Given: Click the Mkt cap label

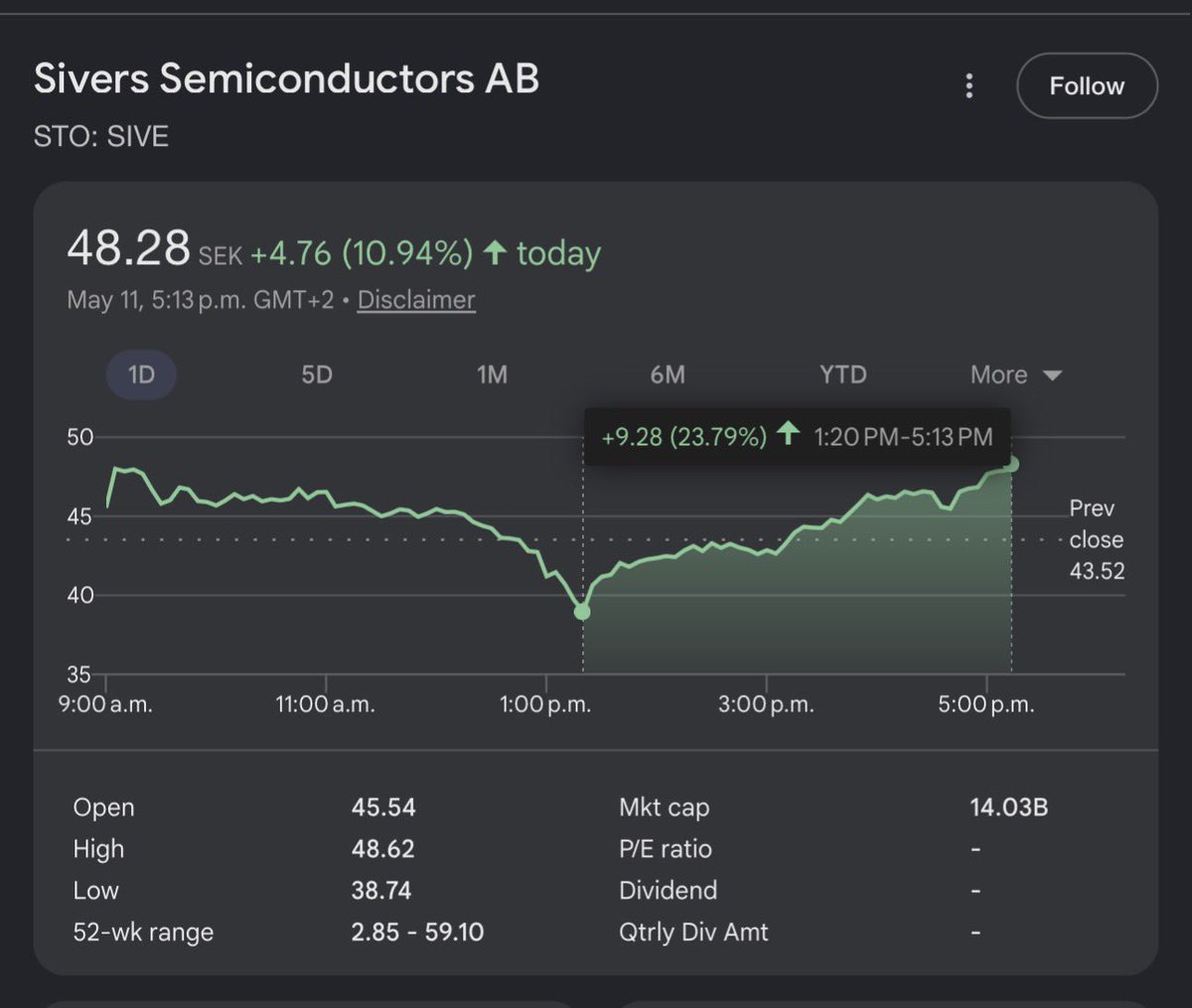Looking at the screenshot, I should tap(665, 807).
